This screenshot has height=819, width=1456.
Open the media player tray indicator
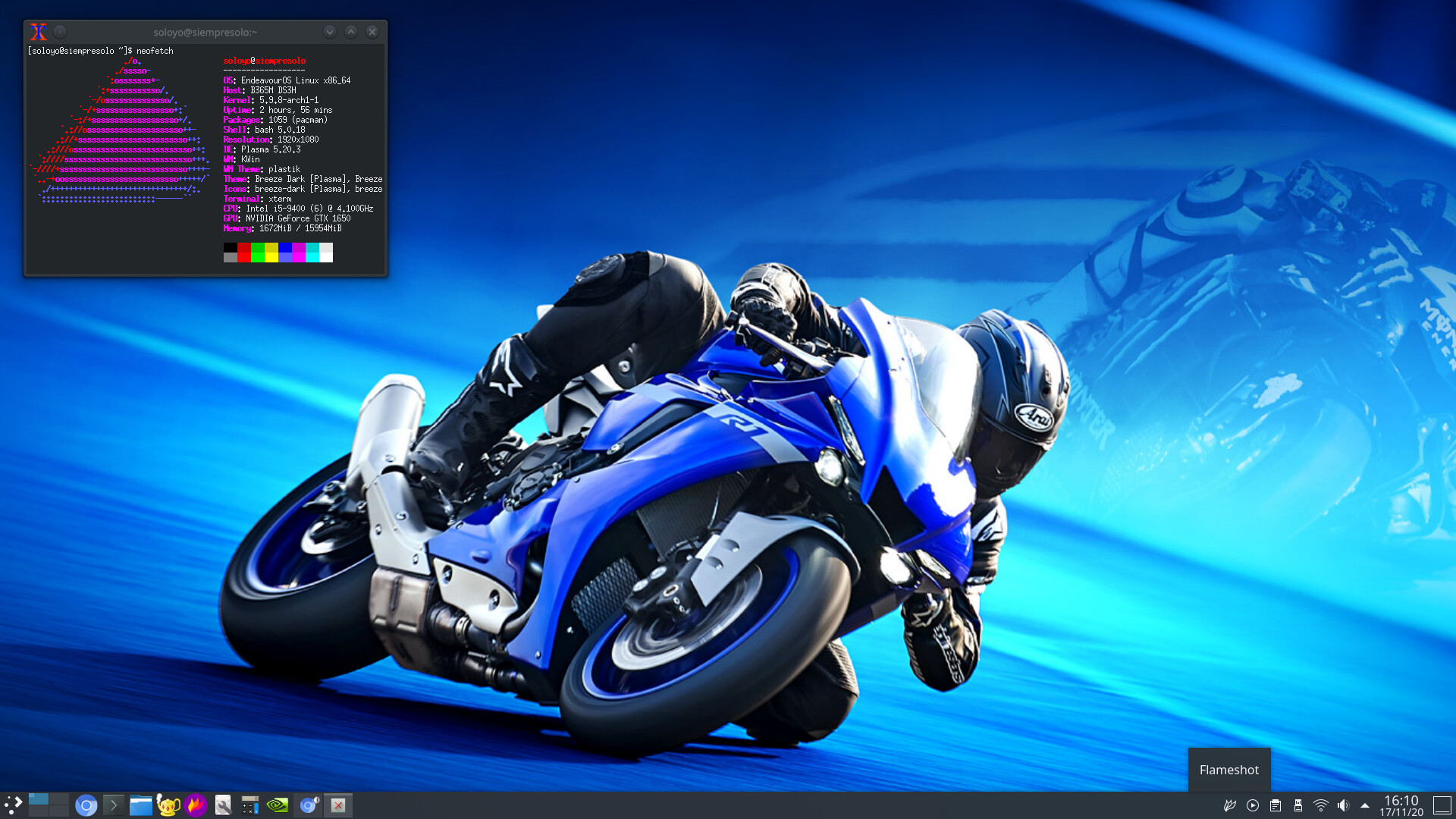tap(1253, 805)
